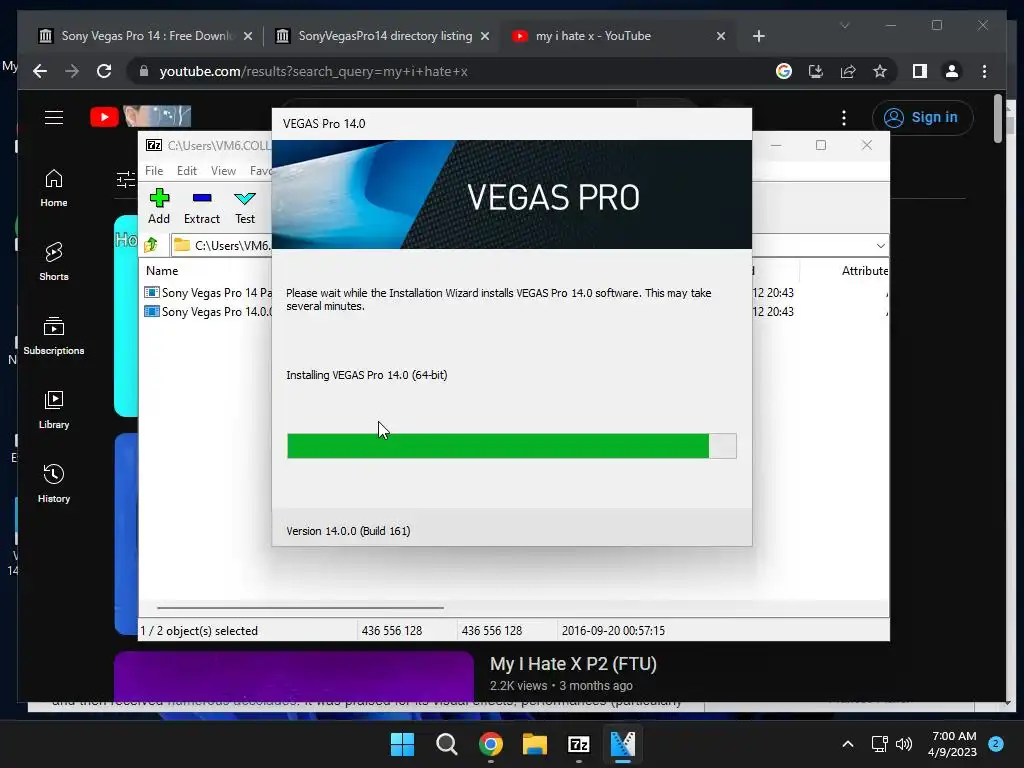This screenshot has height=768, width=1024.
Task: Click the Add button in 7-Zip toolbar
Action: pyautogui.click(x=159, y=206)
